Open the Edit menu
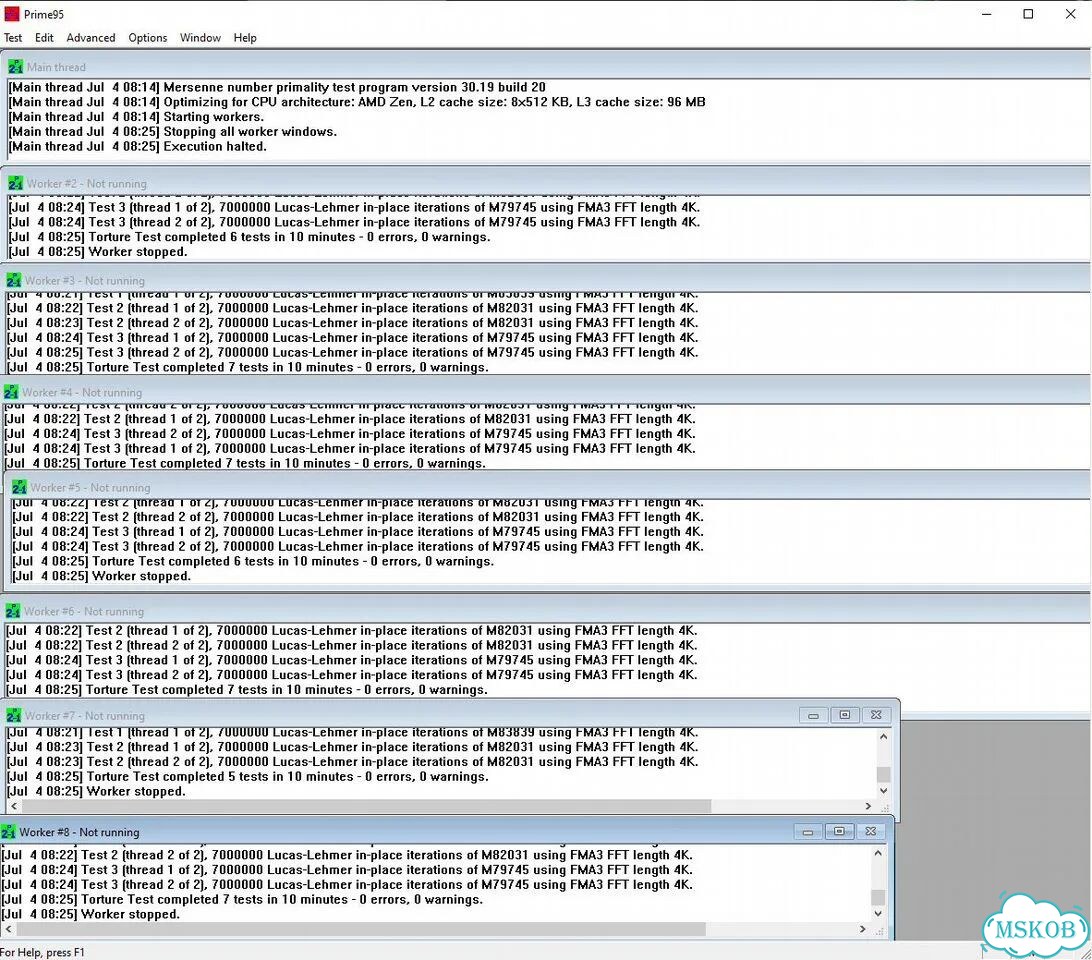 click(x=44, y=38)
